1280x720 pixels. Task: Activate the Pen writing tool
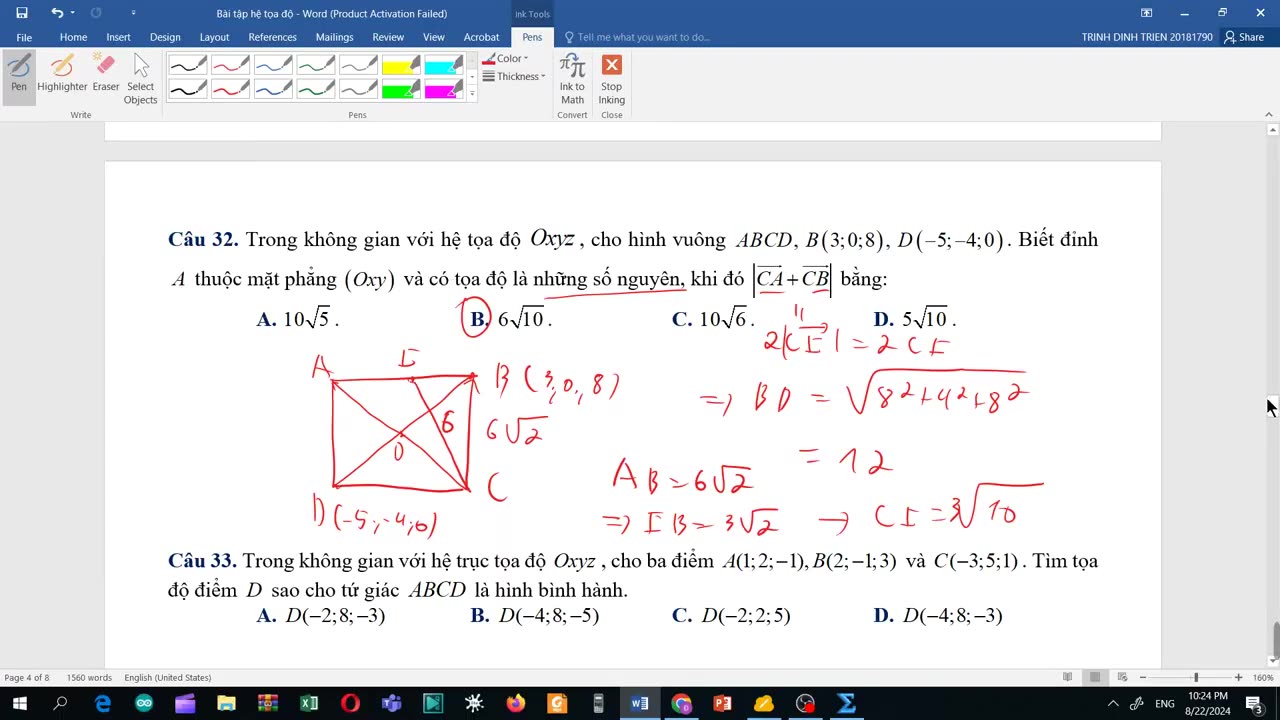pyautogui.click(x=19, y=75)
